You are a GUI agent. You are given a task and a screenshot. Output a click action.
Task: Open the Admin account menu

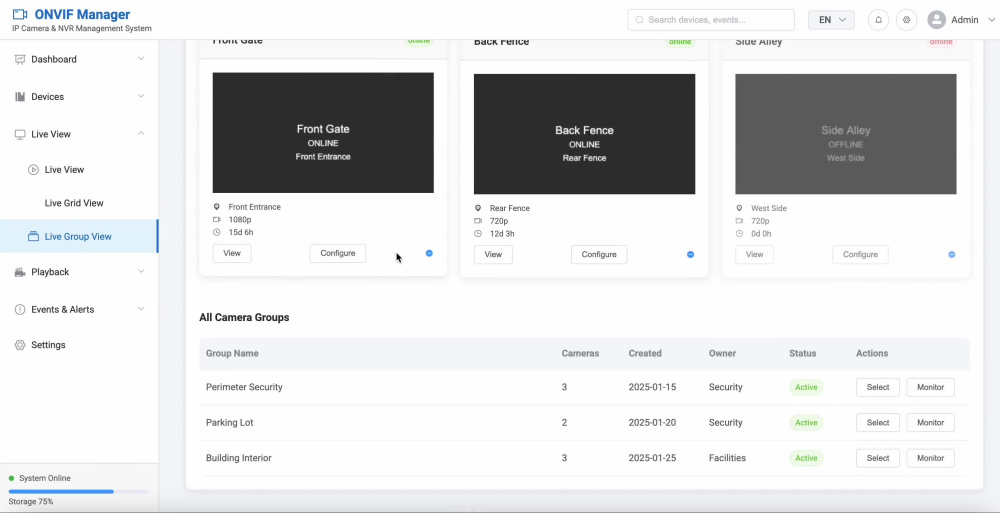960,20
